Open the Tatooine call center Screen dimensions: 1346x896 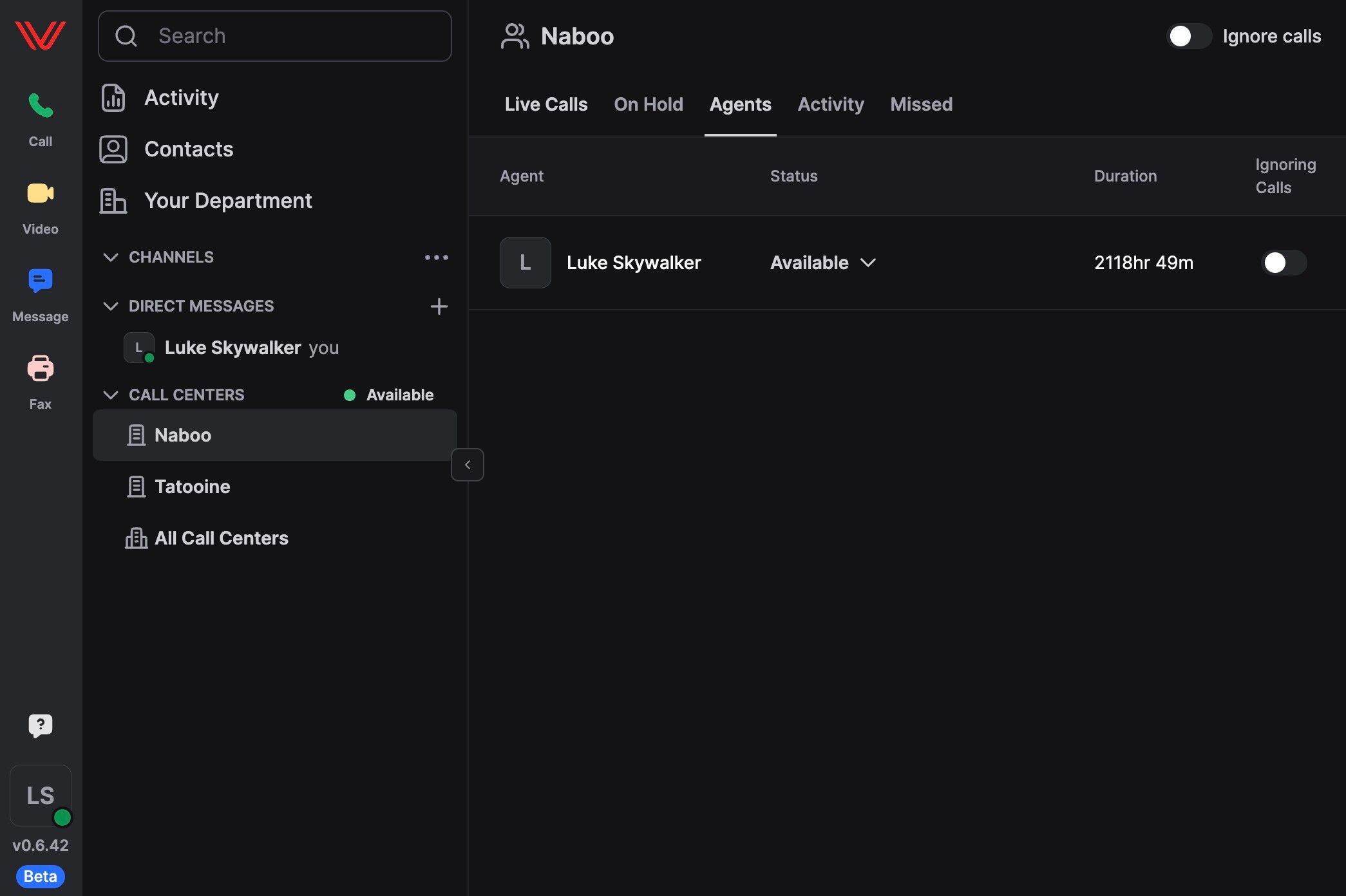(192, 487)
